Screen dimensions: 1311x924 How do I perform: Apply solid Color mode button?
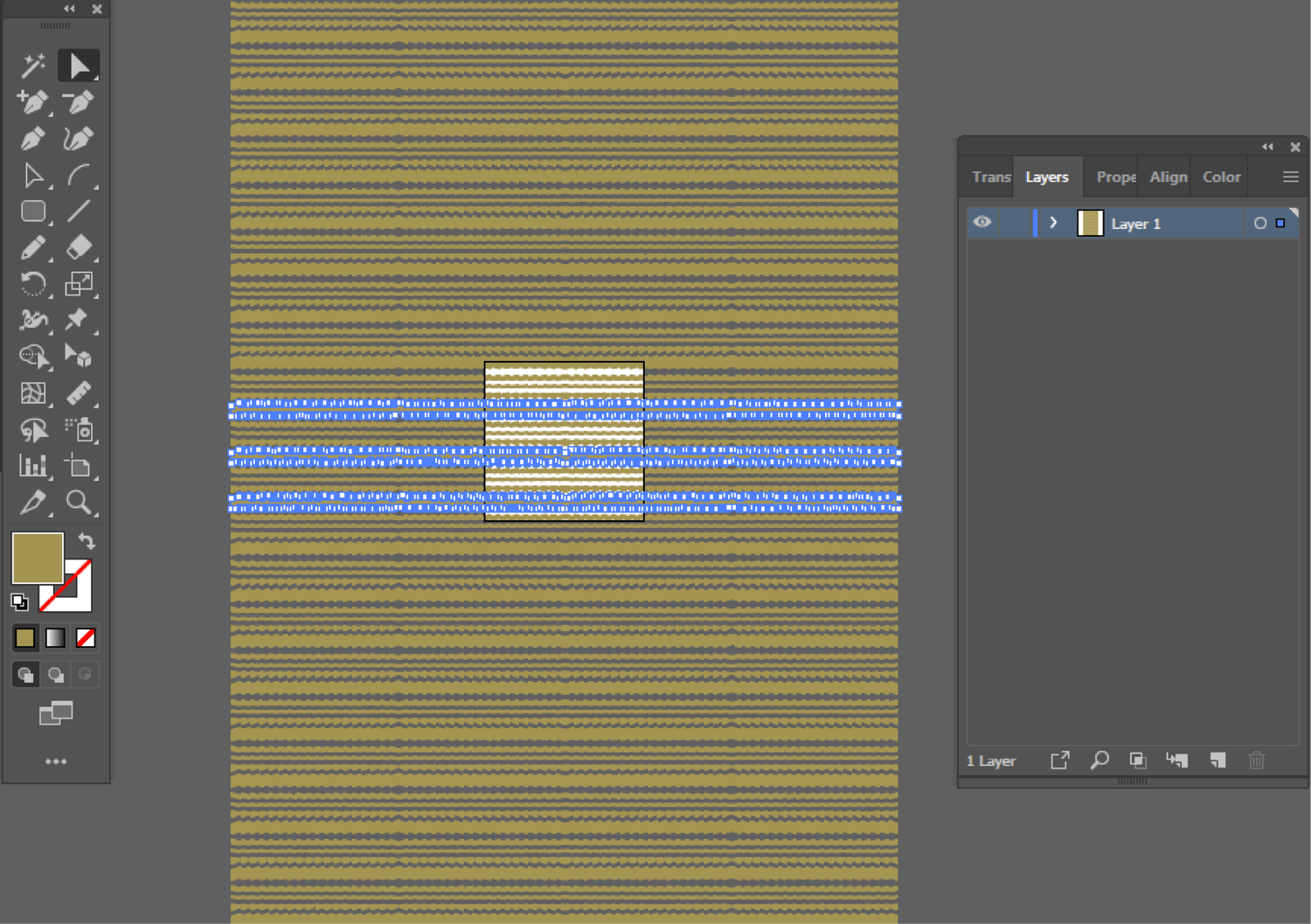tap(25, 638)
